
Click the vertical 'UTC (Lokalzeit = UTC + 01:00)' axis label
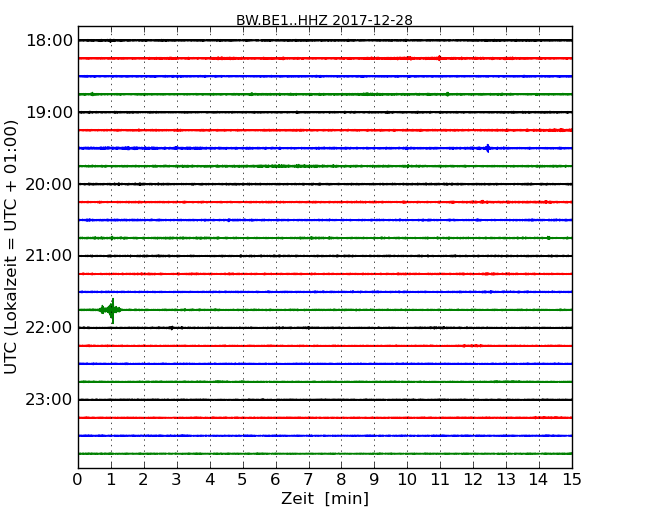pos(11,248)
